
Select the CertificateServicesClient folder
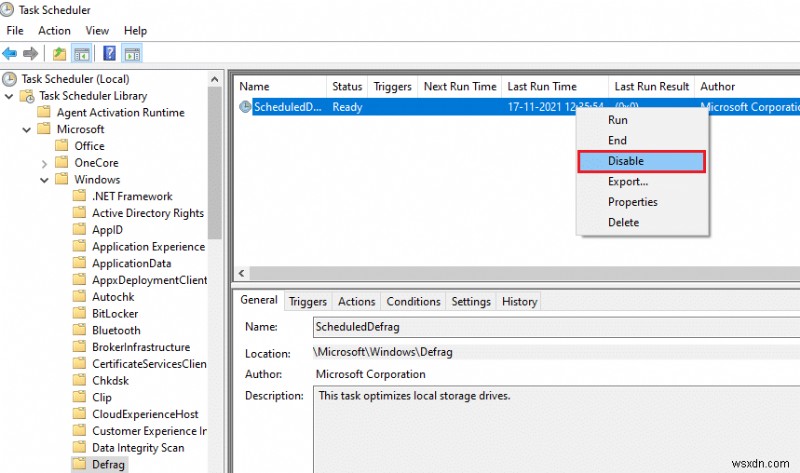(x=149, y=364)
